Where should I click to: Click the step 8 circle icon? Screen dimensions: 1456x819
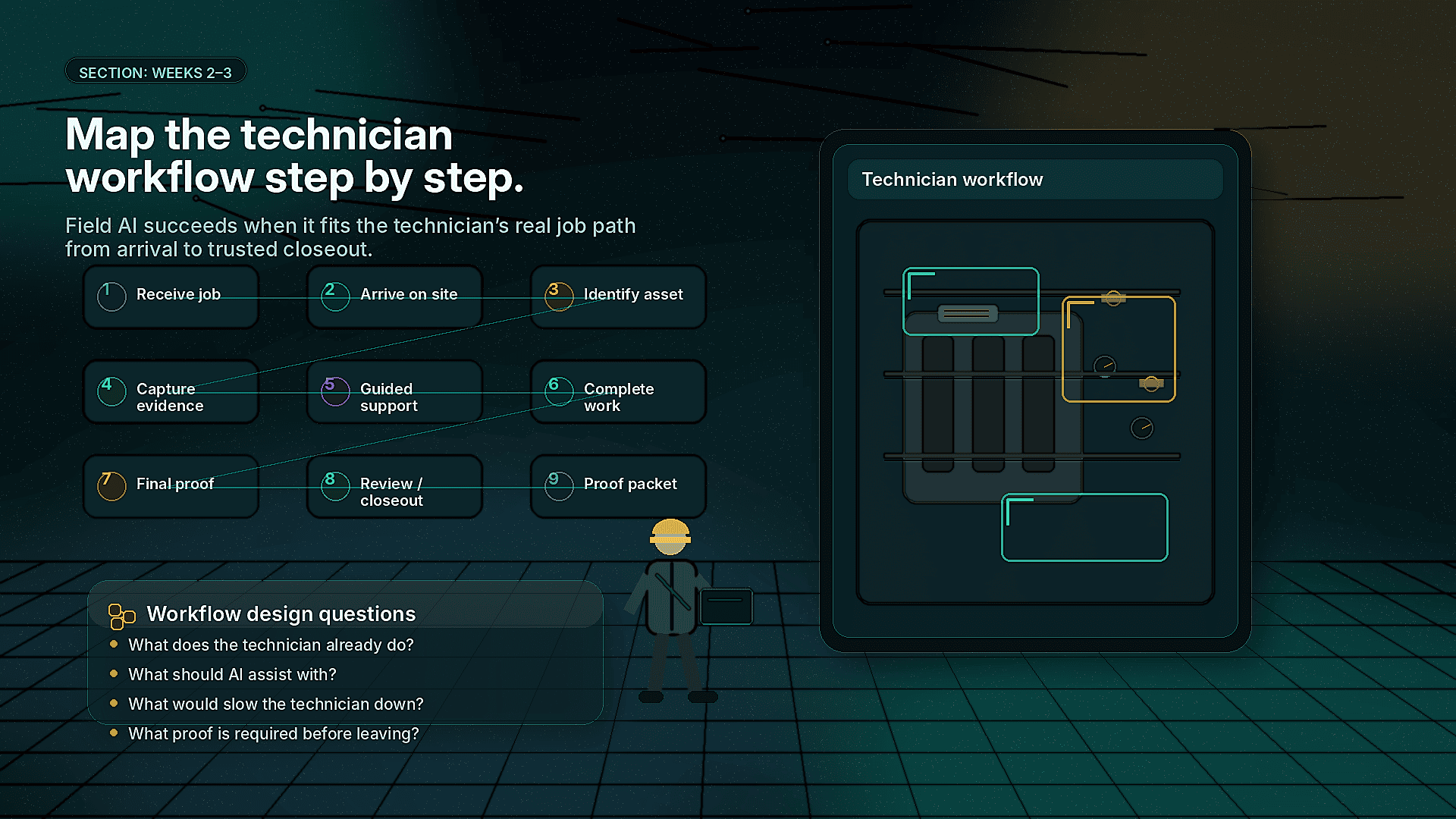pyautogui.click(x=335, y=486)
